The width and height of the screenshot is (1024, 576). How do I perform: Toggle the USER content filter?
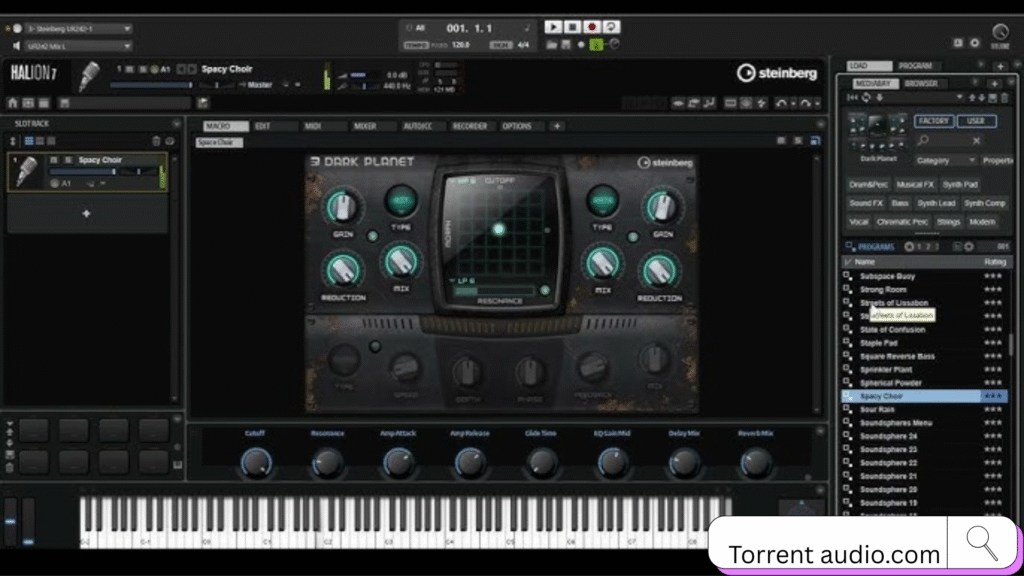[976, 121]
